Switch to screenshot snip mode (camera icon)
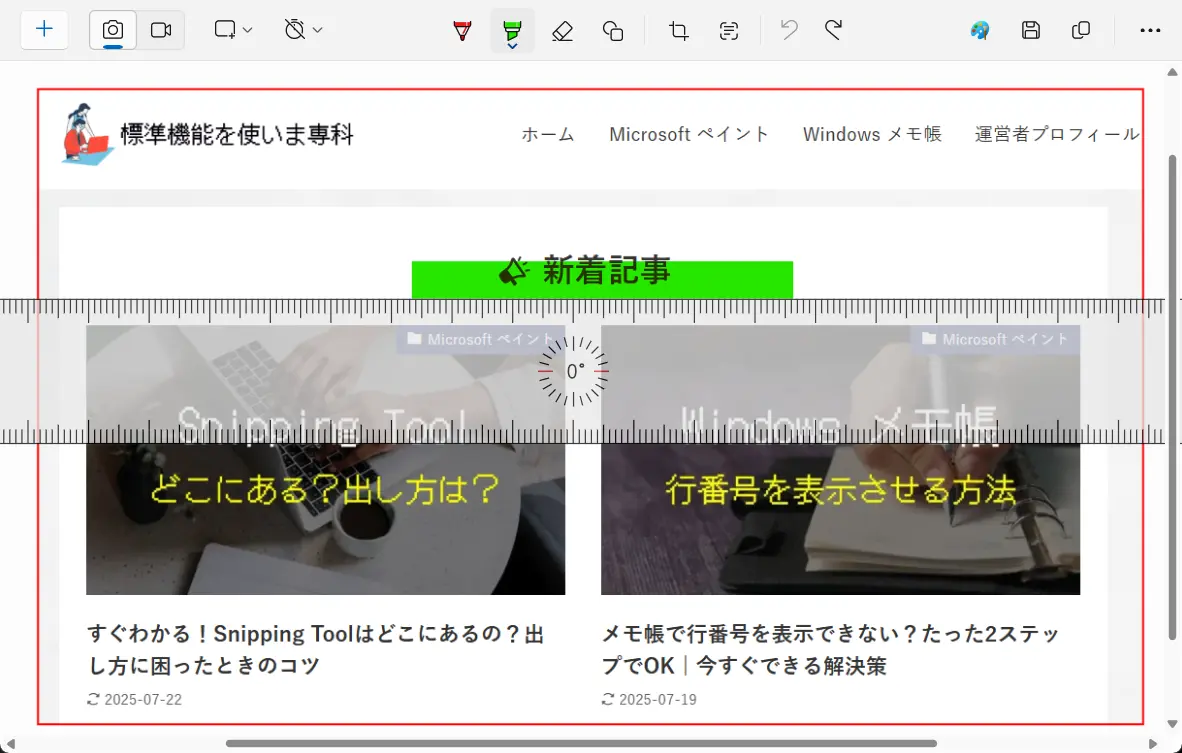This screenshot has height=753, width=1182. pos(113,30)
